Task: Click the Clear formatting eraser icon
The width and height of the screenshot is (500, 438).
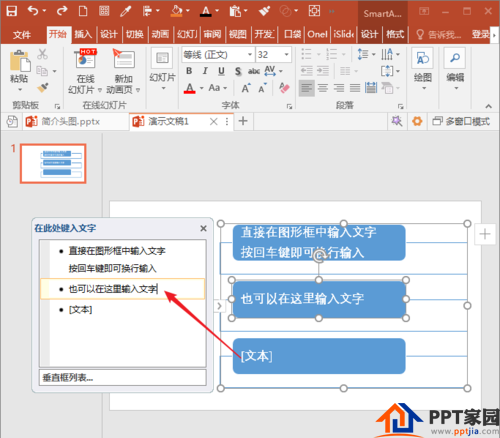Action: coord(284,88)
